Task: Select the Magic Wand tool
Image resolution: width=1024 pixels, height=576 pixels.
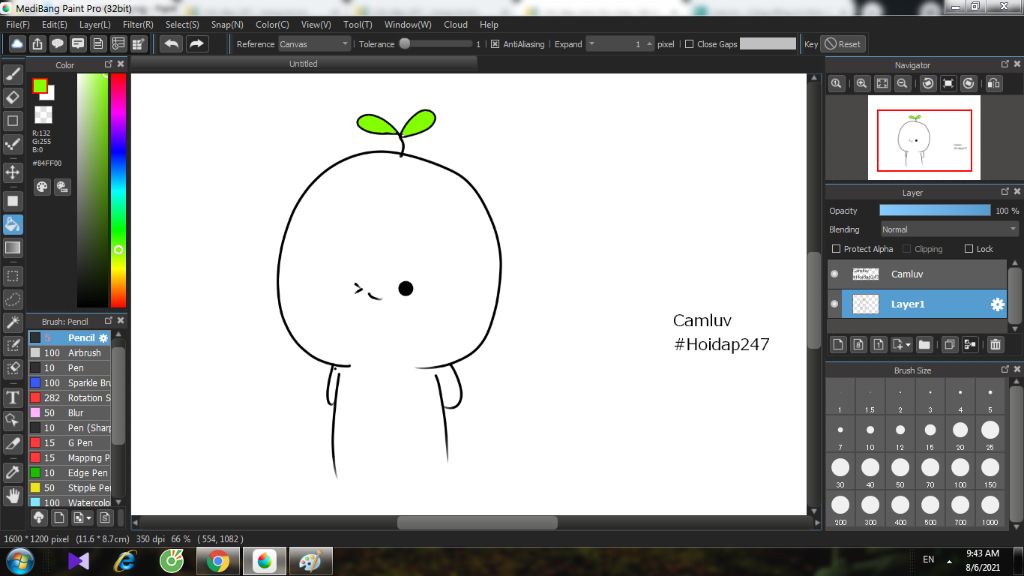Action: pyautogui.click(x=12, y=322)
